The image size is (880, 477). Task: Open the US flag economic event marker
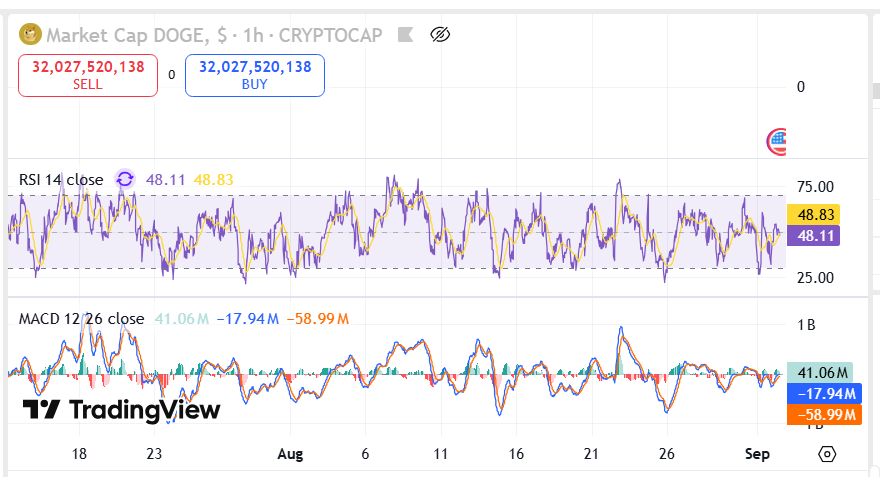point(777,141)
